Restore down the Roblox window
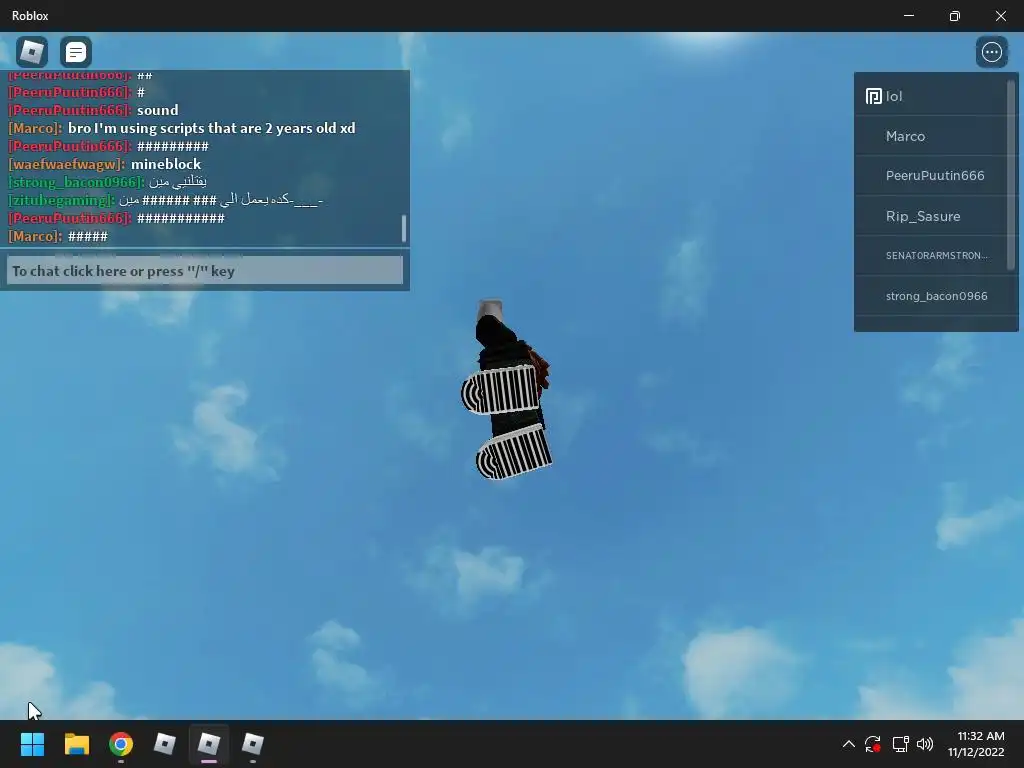 (x=955, y=16)
